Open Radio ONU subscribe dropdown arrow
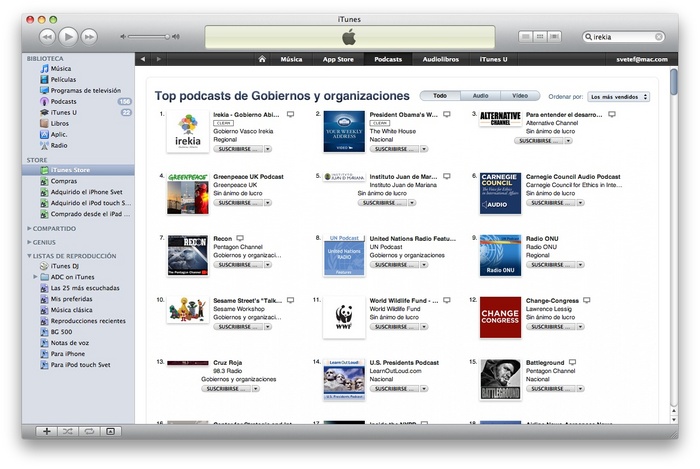Screen dimensions: 700x469 point(580,265)
